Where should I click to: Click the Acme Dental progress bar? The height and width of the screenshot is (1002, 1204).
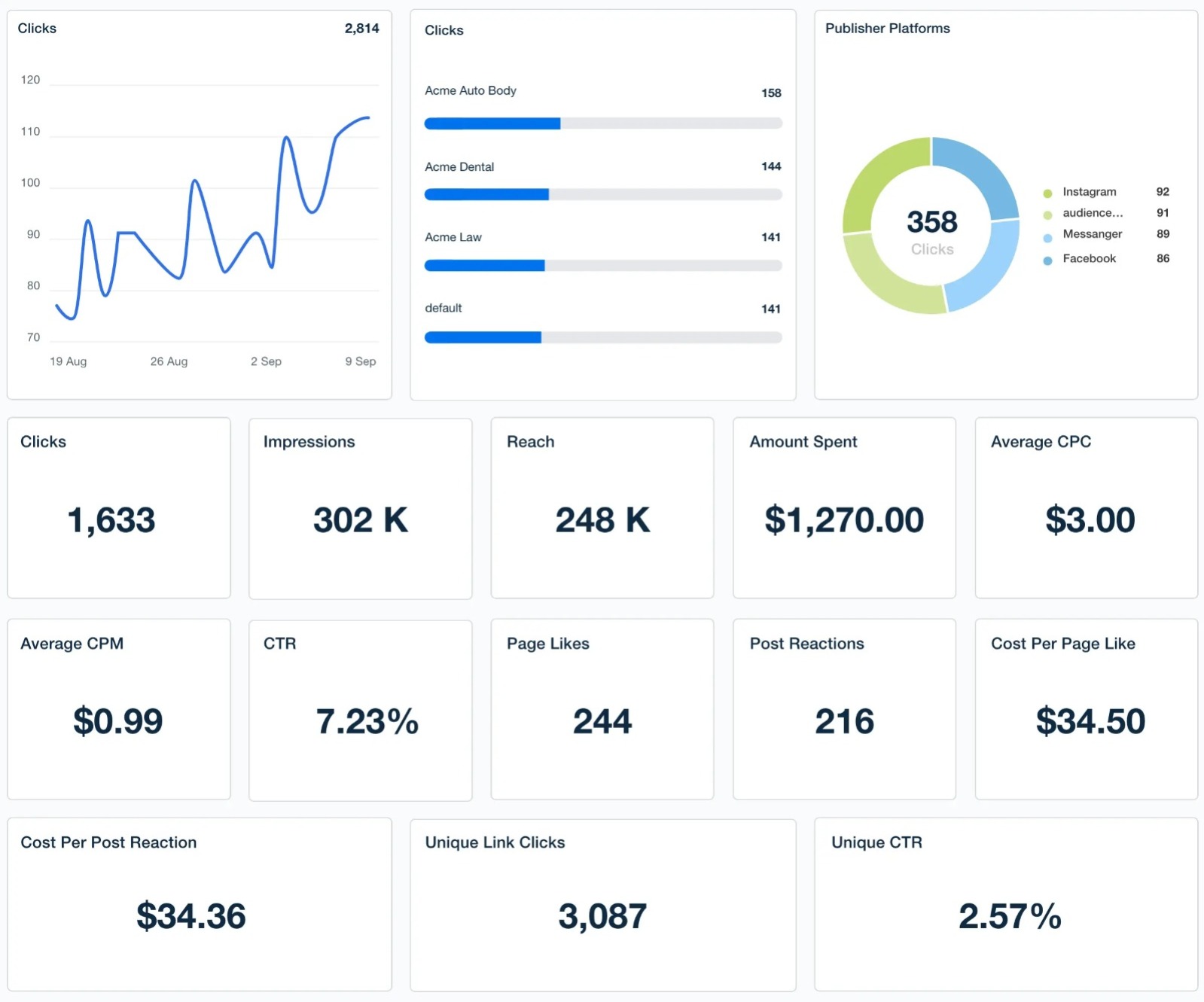point(602,195)
